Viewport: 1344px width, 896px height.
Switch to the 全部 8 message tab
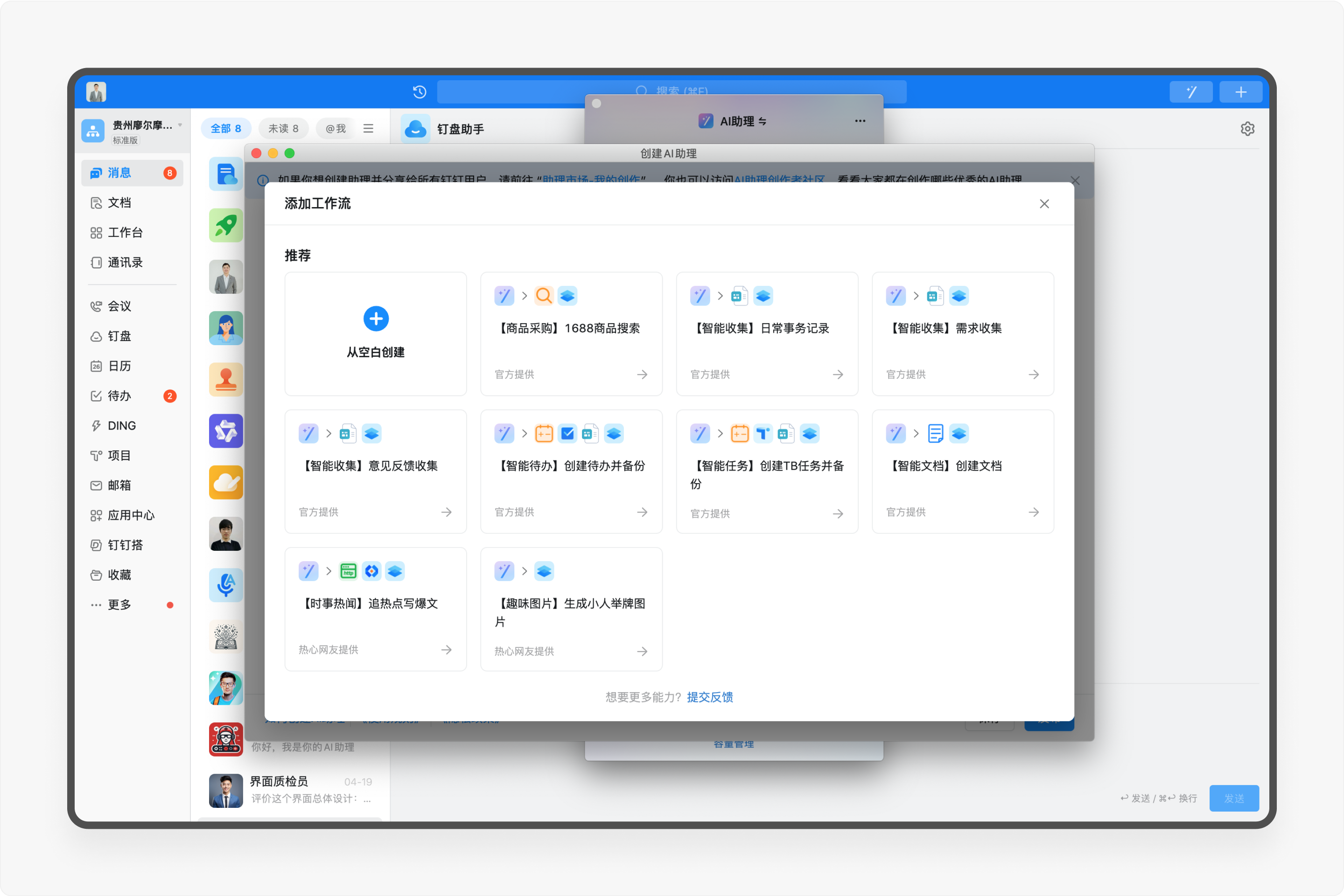click(x=226, y=129)
